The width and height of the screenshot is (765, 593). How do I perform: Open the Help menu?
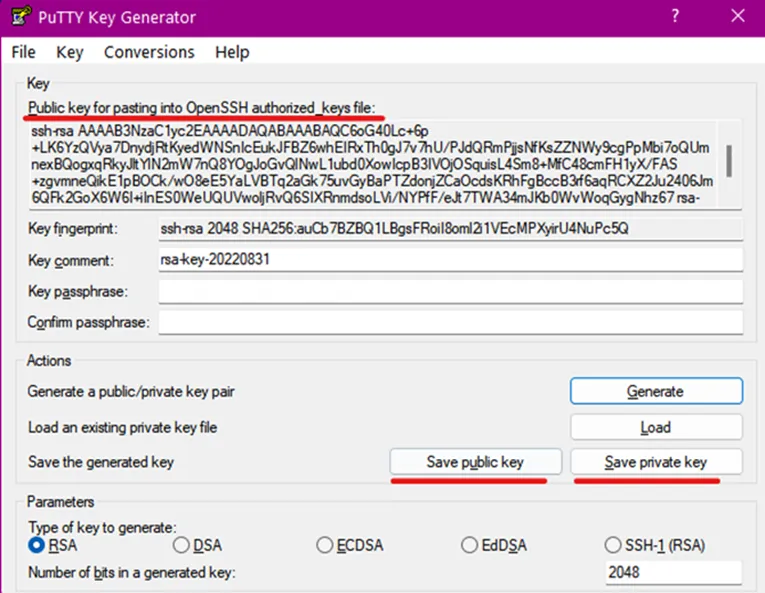pos(232,52)
